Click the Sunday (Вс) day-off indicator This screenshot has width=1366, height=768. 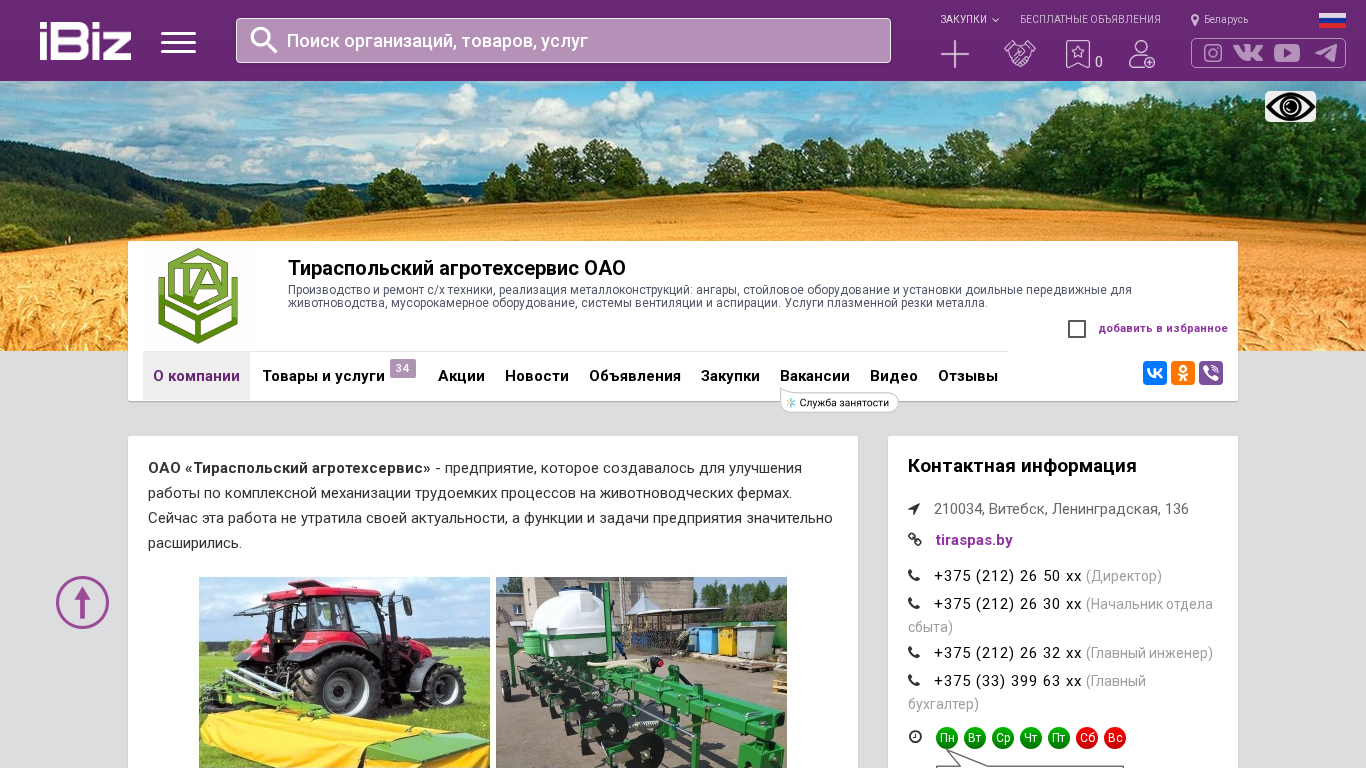(1115, 738)
